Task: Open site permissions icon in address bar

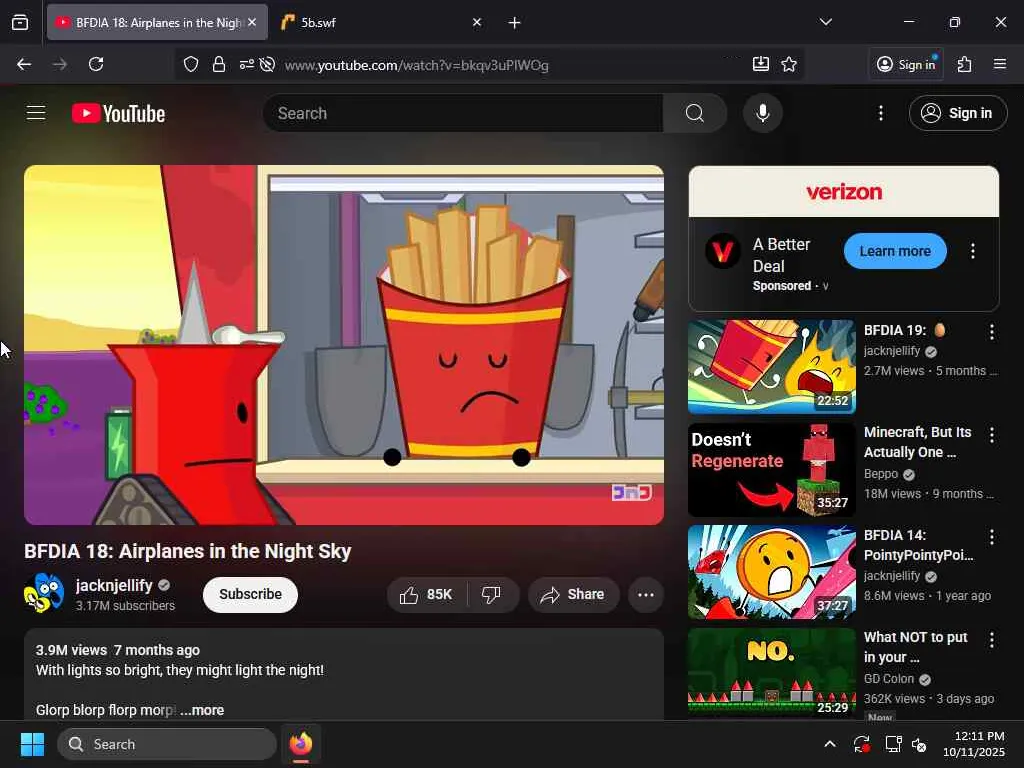Action: pyautogui.click(x=246, y=65)
